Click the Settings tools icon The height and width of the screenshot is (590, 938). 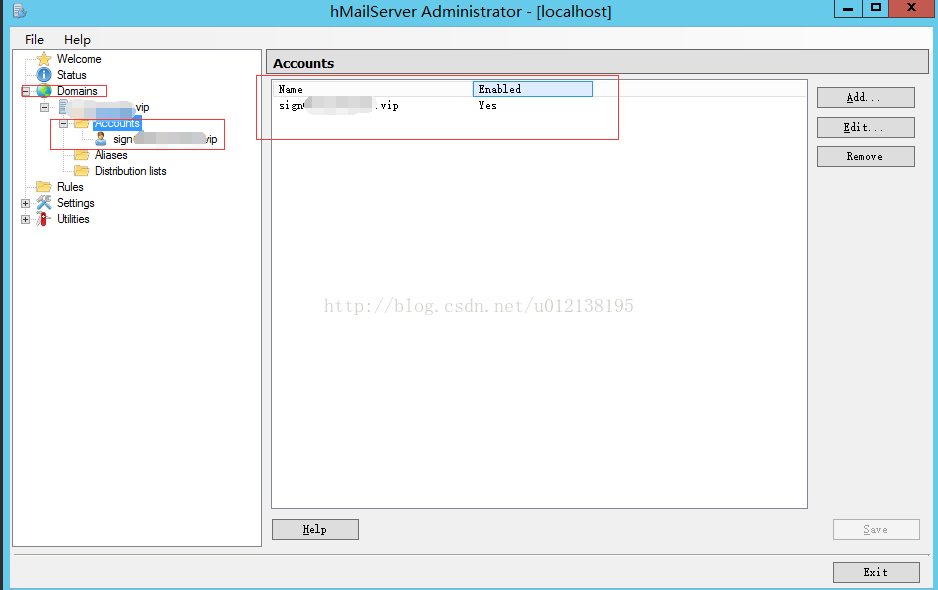(44, 203)
